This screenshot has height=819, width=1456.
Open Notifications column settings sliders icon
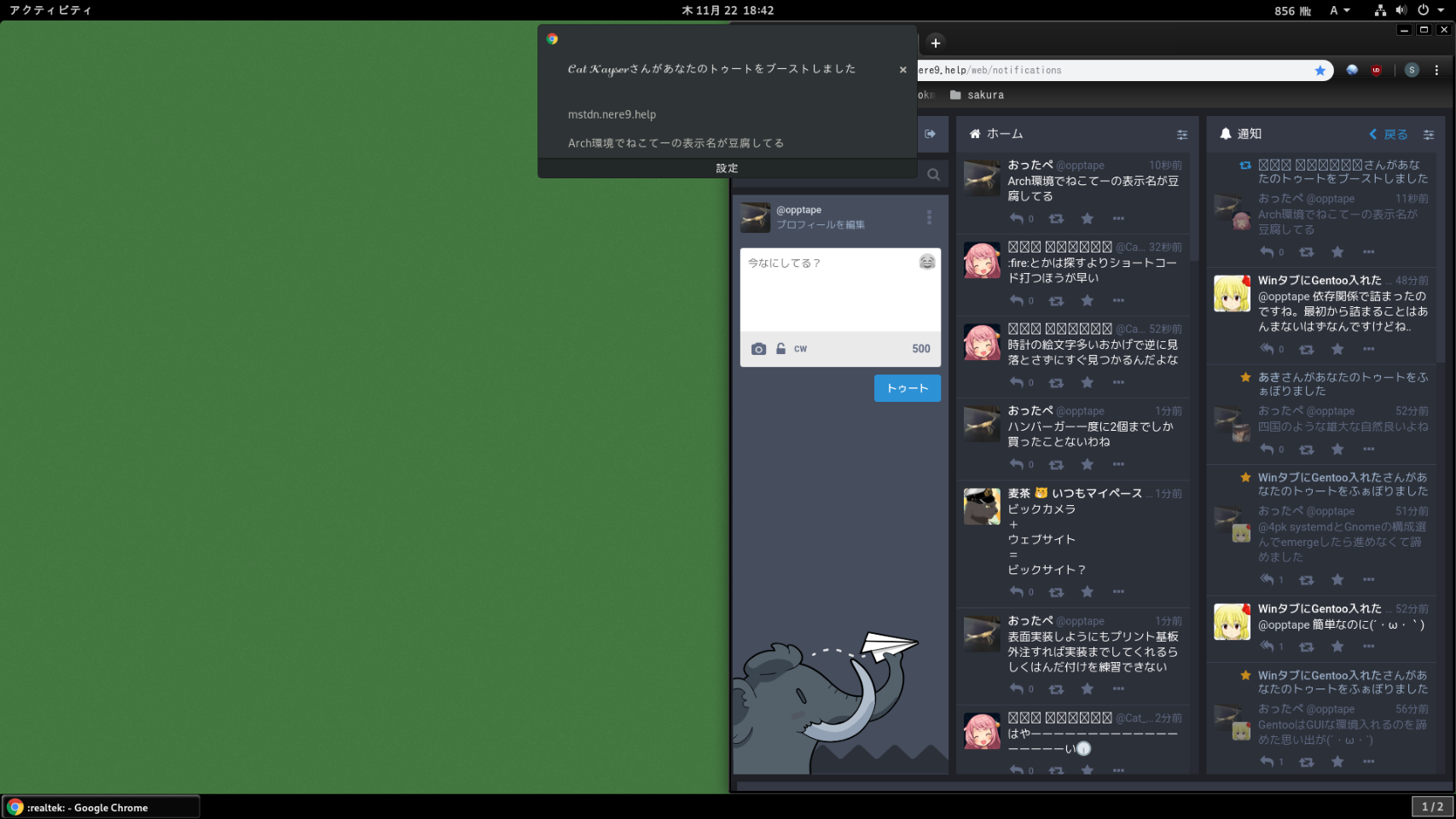pos(1429,134)
